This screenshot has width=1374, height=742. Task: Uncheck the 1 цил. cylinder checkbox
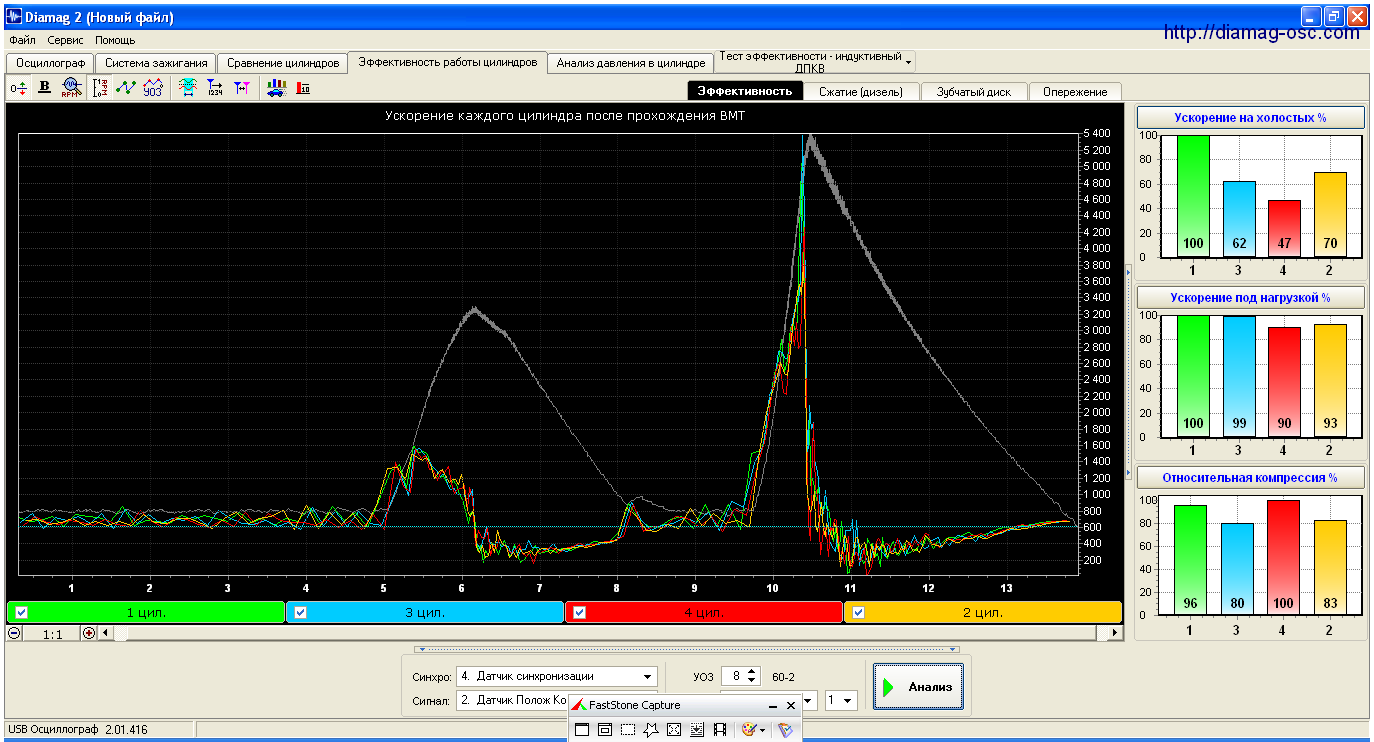[x=22, y=612]
